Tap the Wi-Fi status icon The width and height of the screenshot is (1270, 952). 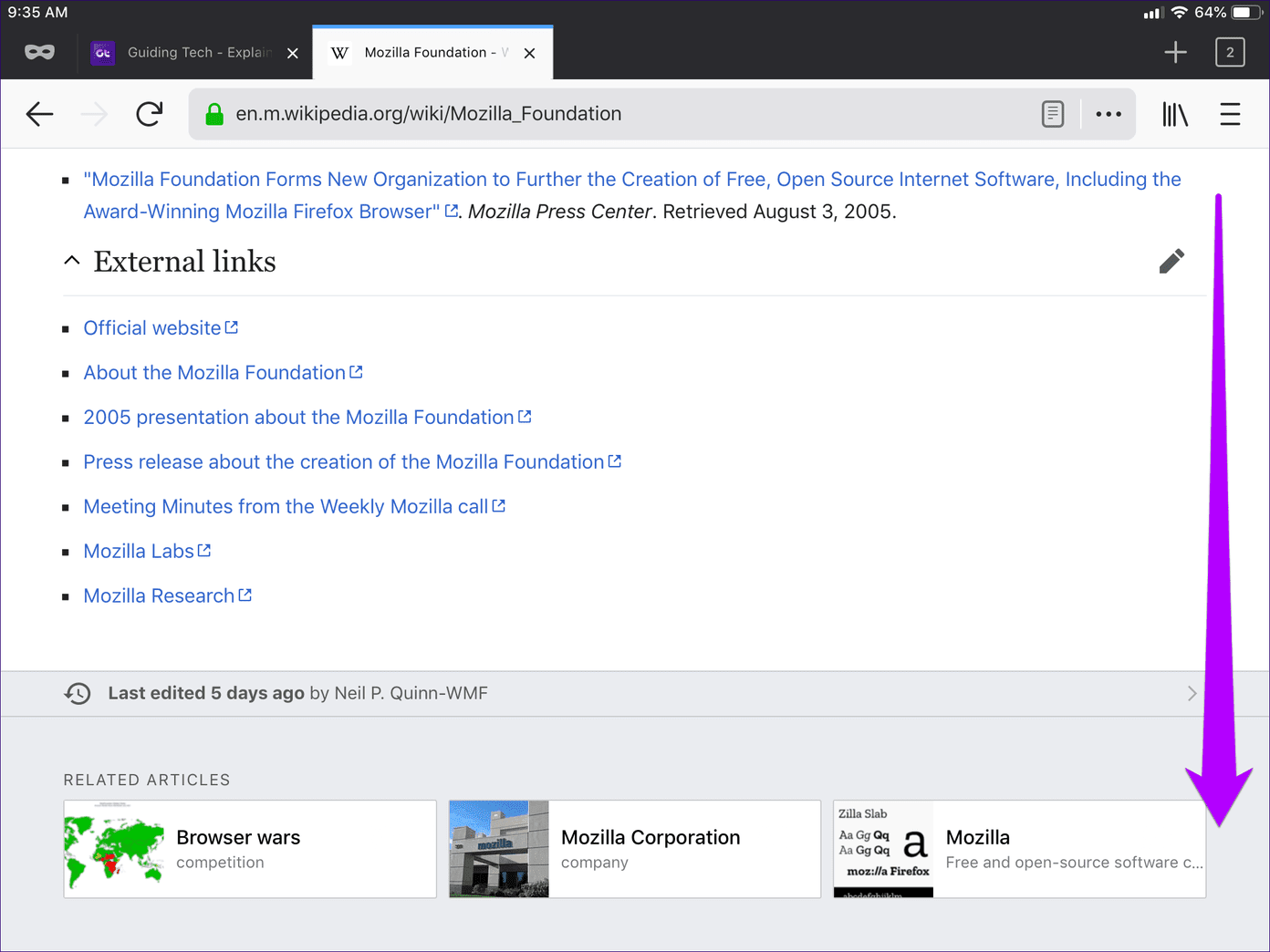[x=1180, y=13]
